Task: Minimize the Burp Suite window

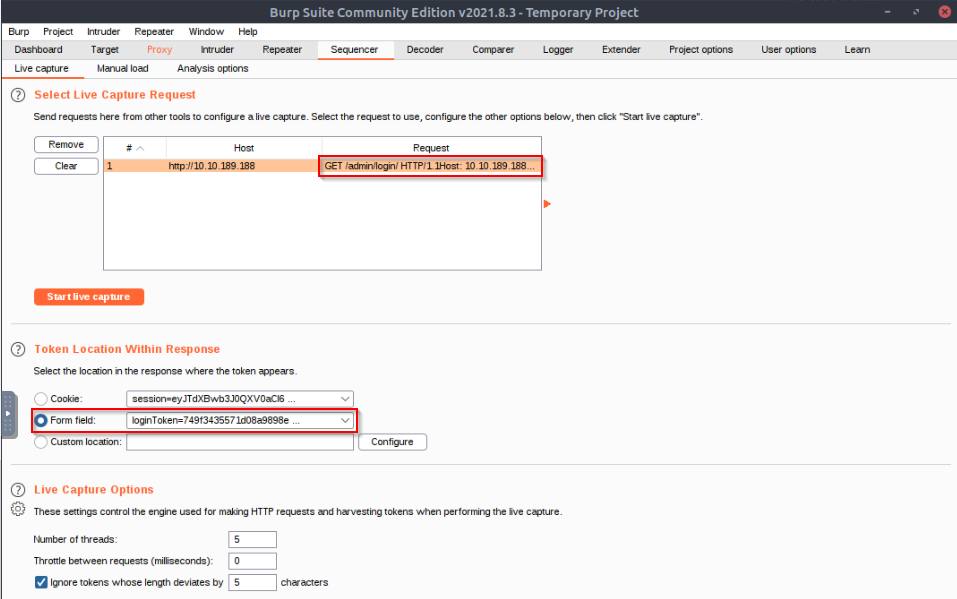Action: (x=887, y=12)
